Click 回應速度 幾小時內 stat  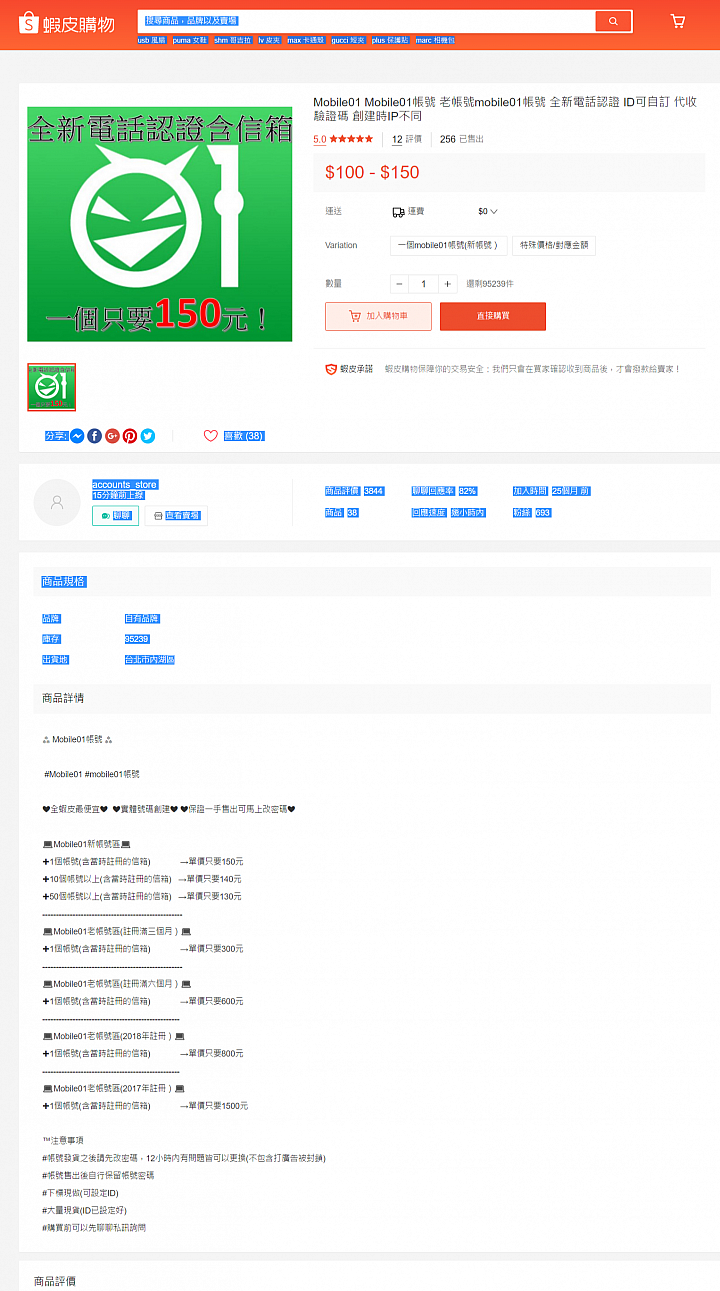(449, 513)
